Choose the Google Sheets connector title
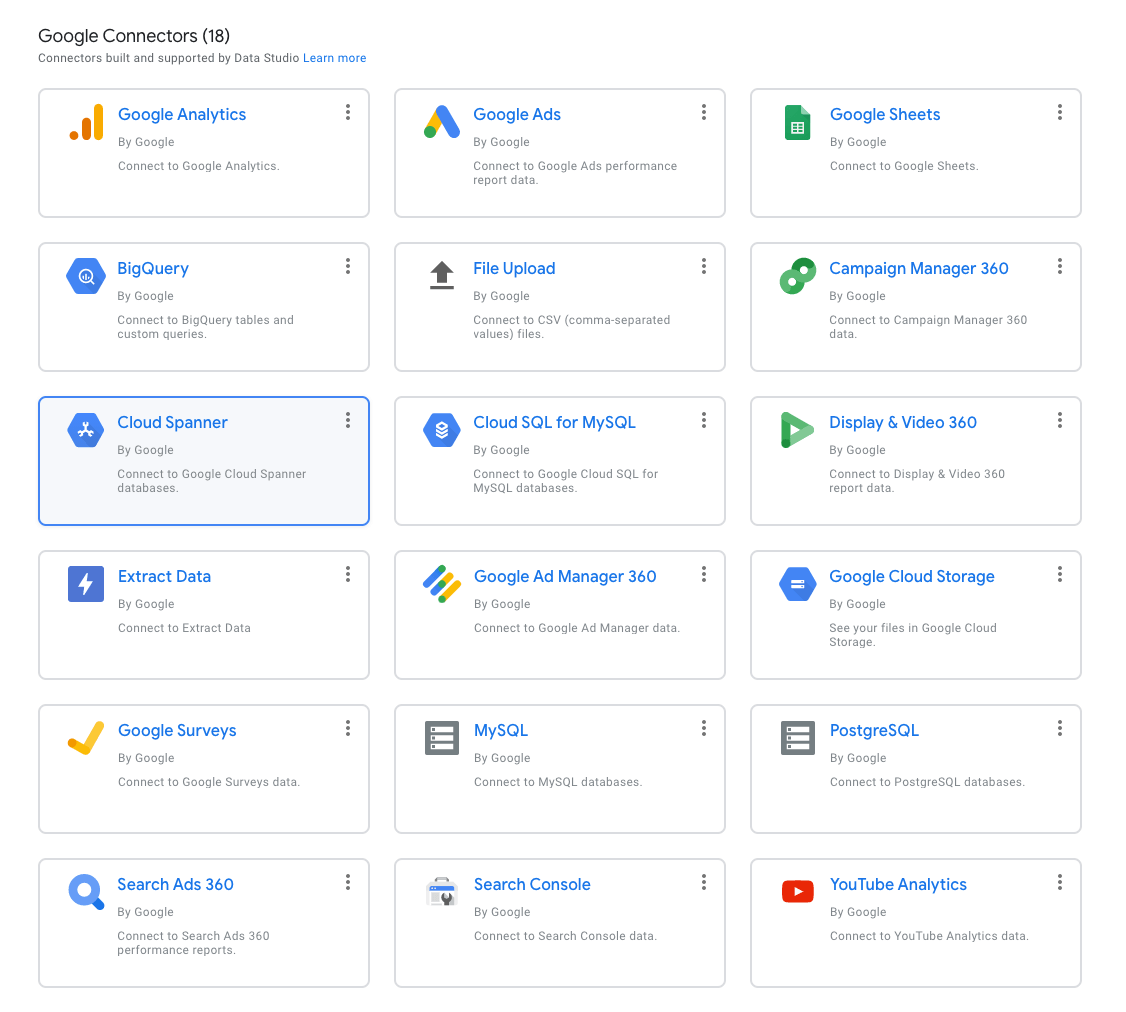 pos(885,115)
